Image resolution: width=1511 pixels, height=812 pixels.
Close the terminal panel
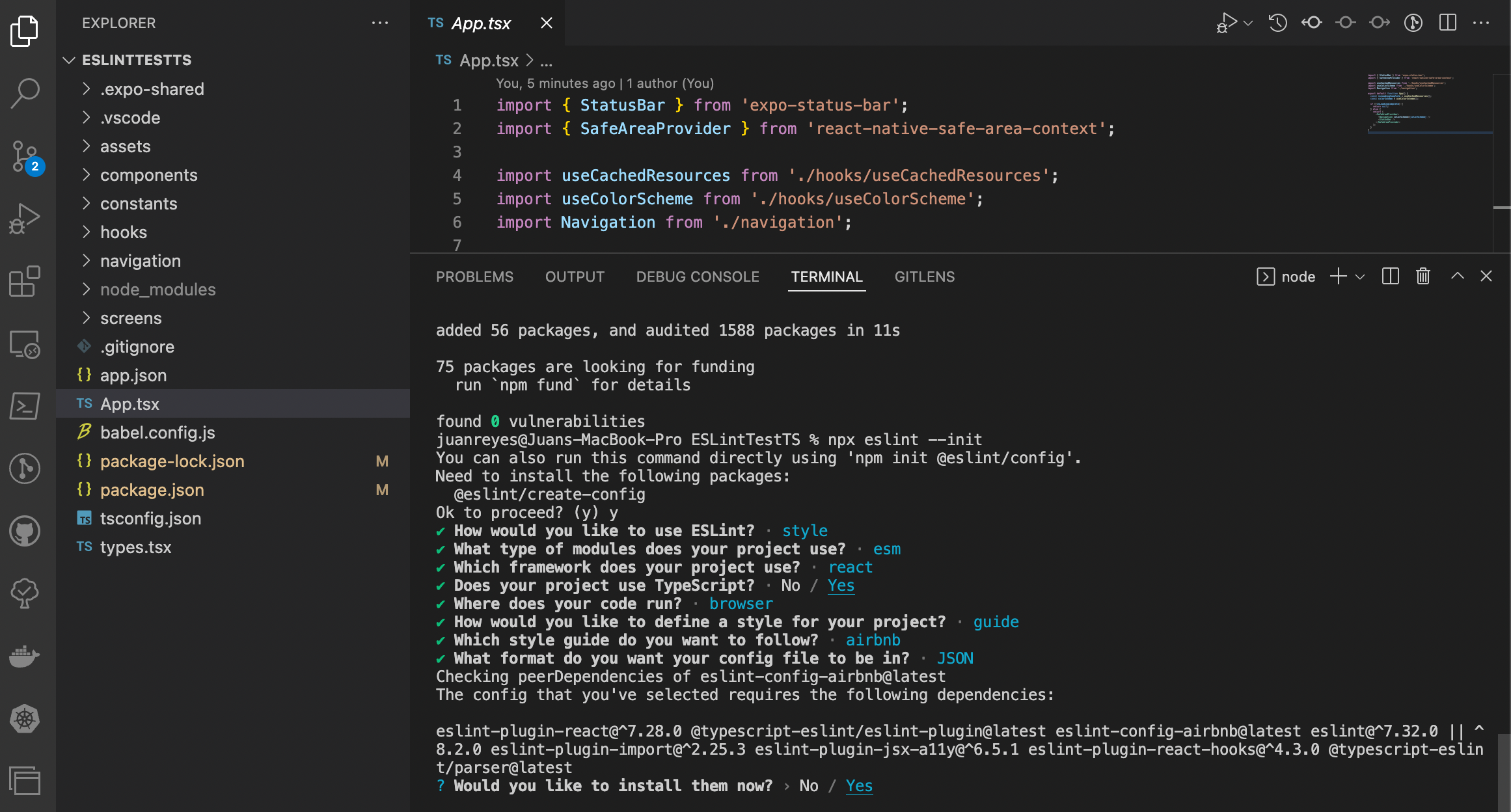point(1486,277)
